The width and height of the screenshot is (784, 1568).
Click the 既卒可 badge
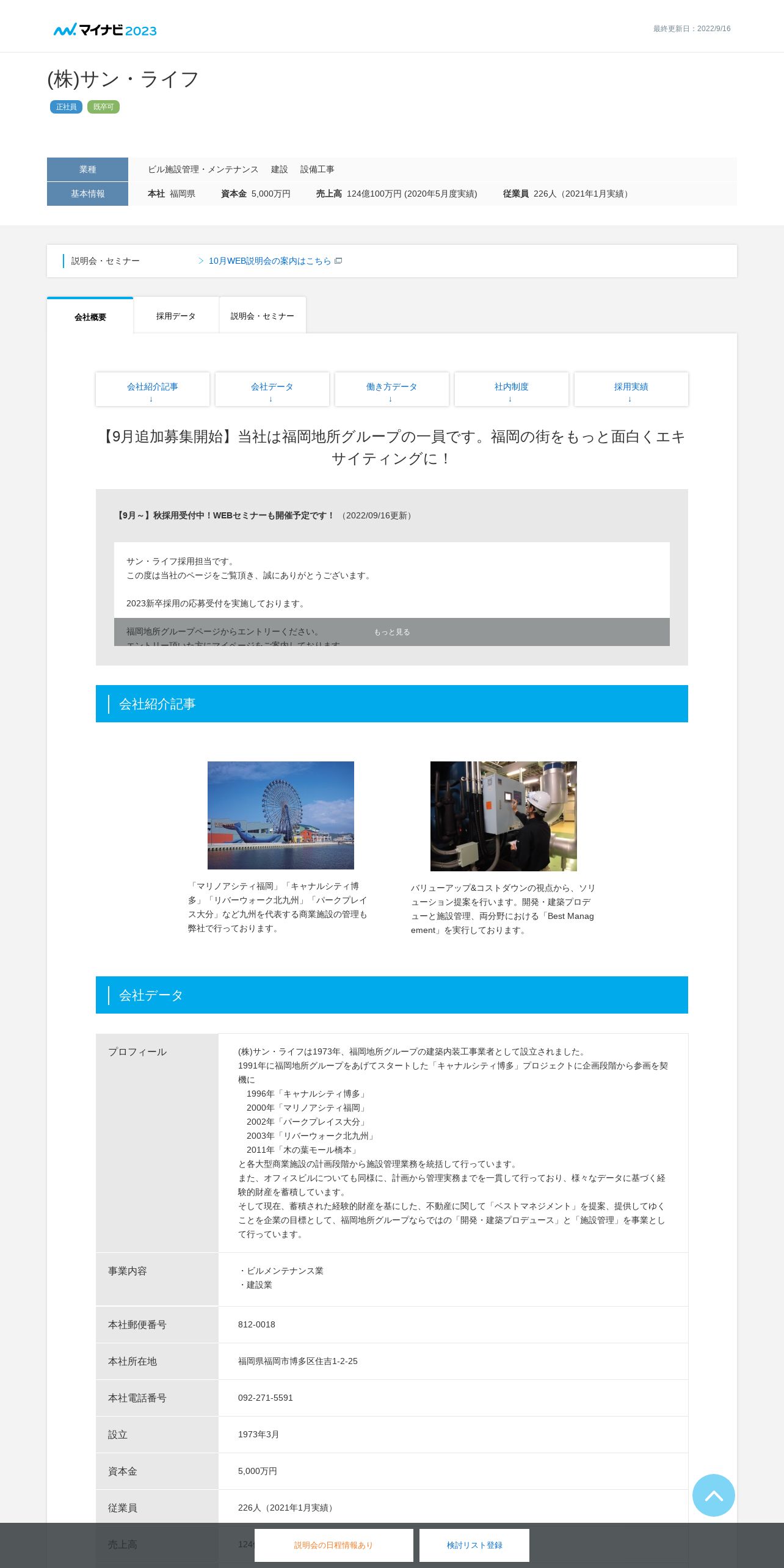pyautogui.click(x=103, y=107)
